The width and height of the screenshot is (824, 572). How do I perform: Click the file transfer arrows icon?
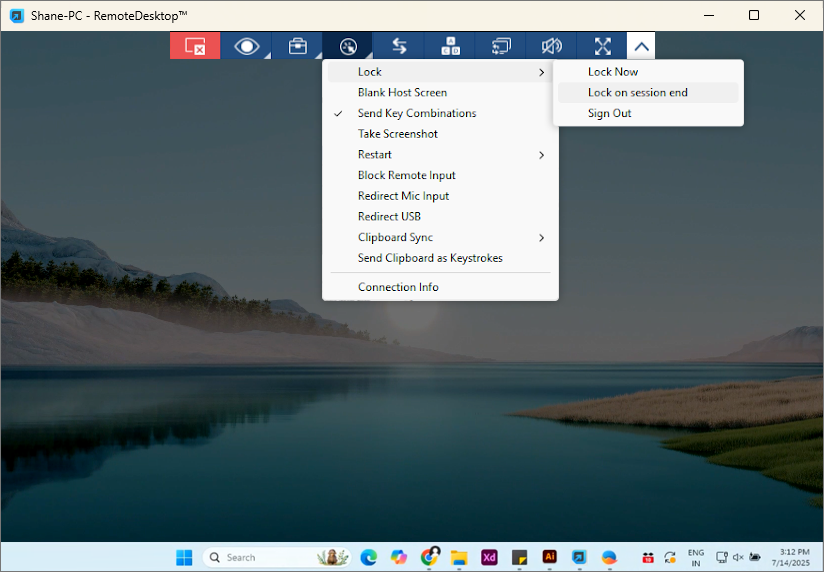(x=399, y=46)
